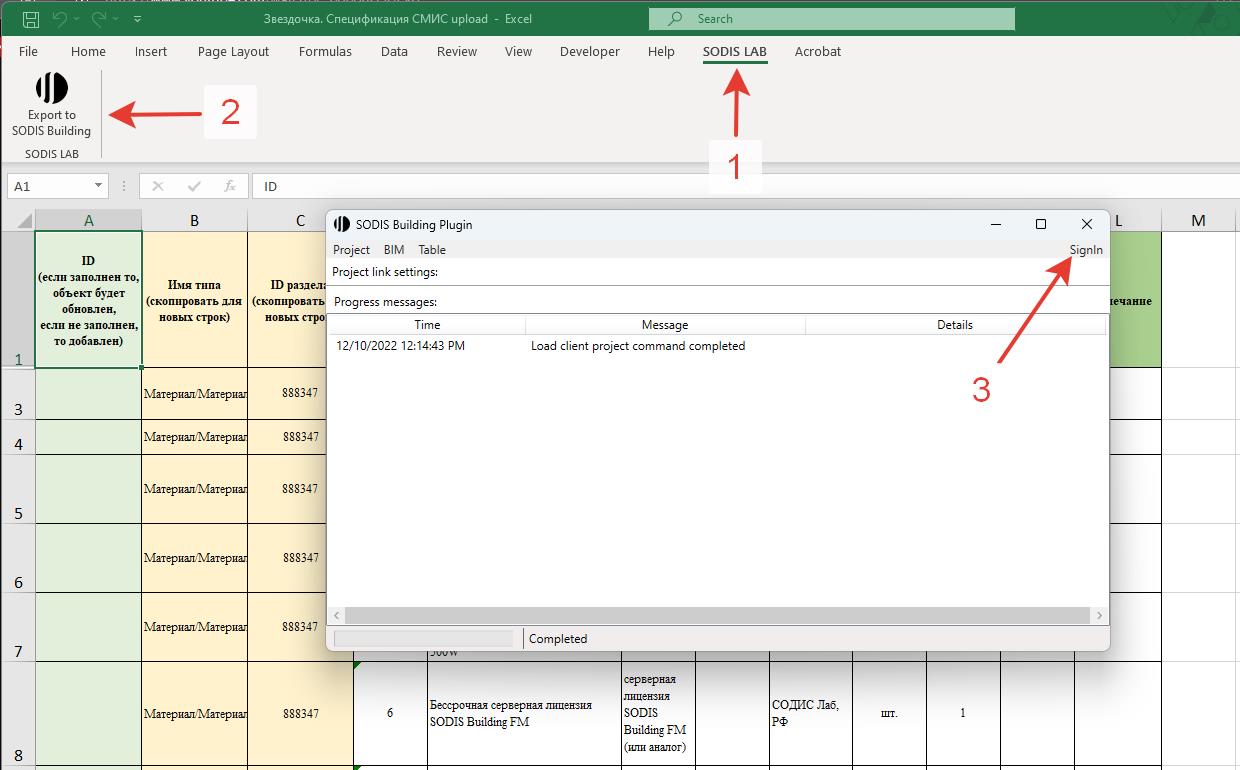1240x770 pixels.
Task: Open the Review tab
Action: click(x=457, y=51)
